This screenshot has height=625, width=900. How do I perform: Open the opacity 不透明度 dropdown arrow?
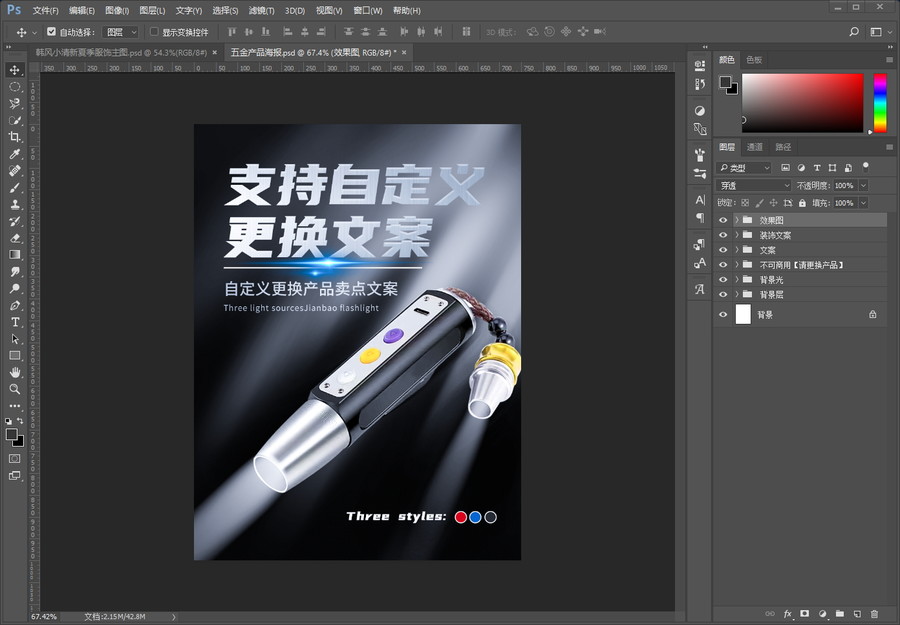pyautogui.click(x=863, y=185)
